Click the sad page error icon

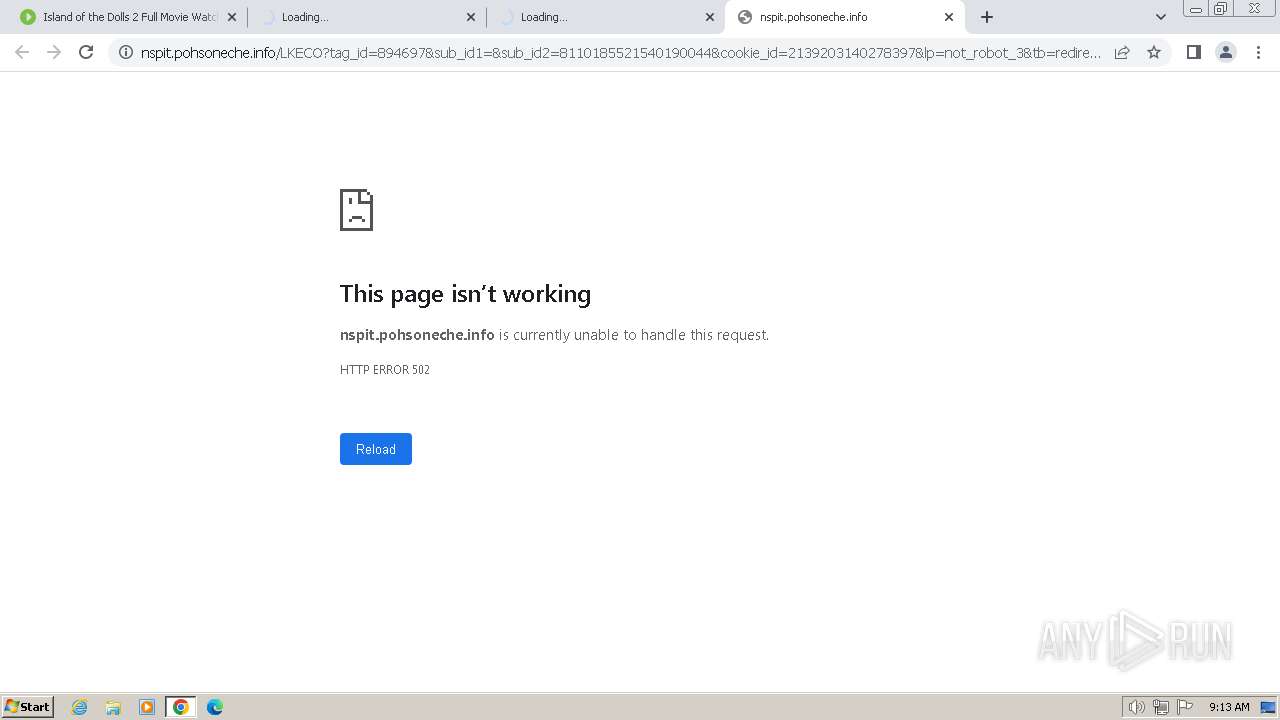(356, 210)
